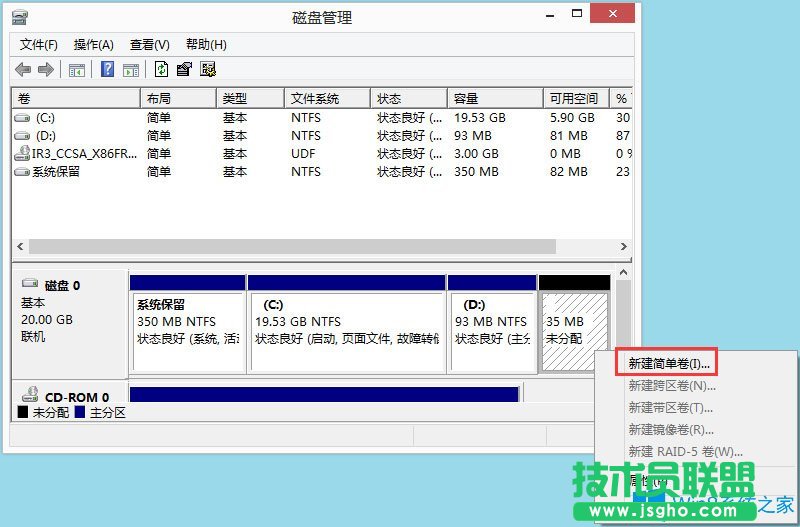Toggle the show/hide action pane icon
Screen dimensions: 800x527
(131, 70)
